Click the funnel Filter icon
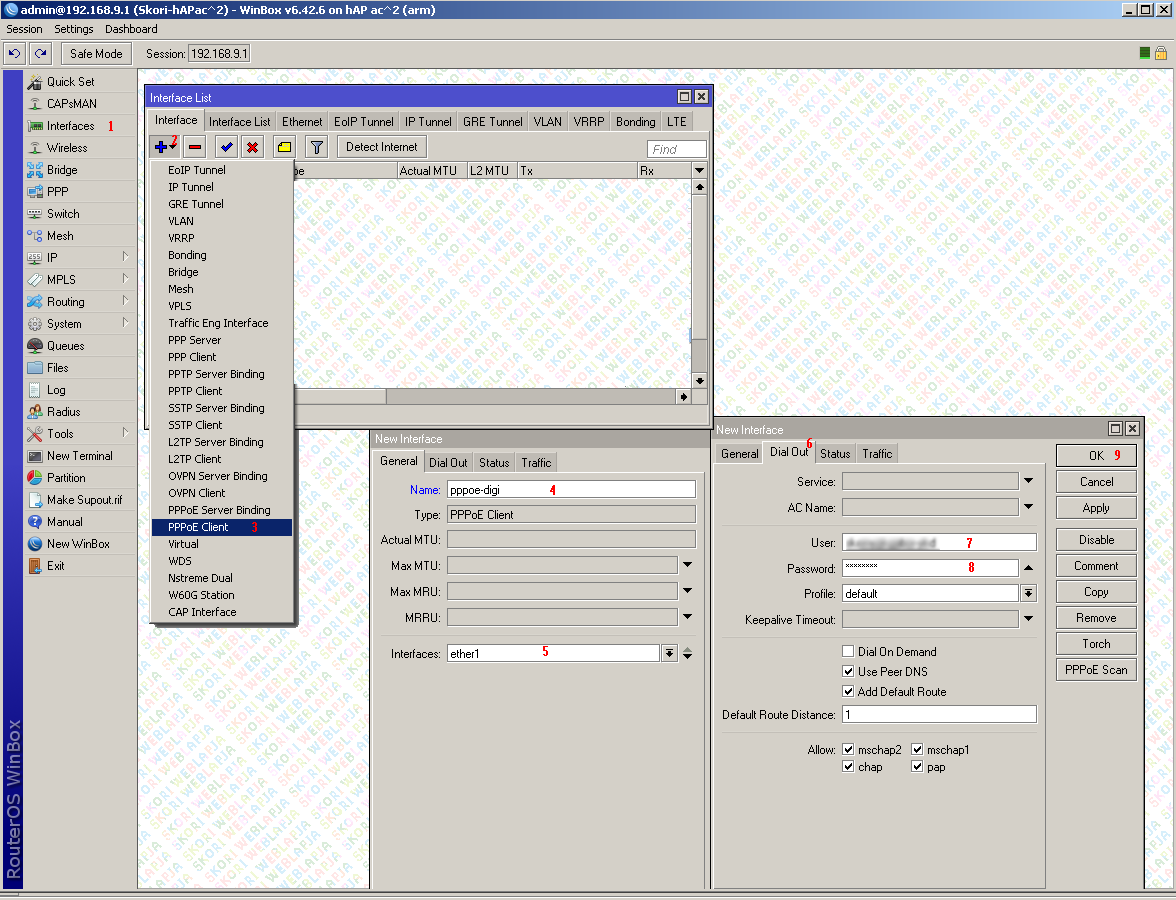The image size is (1176, 900). pos(316,147)
